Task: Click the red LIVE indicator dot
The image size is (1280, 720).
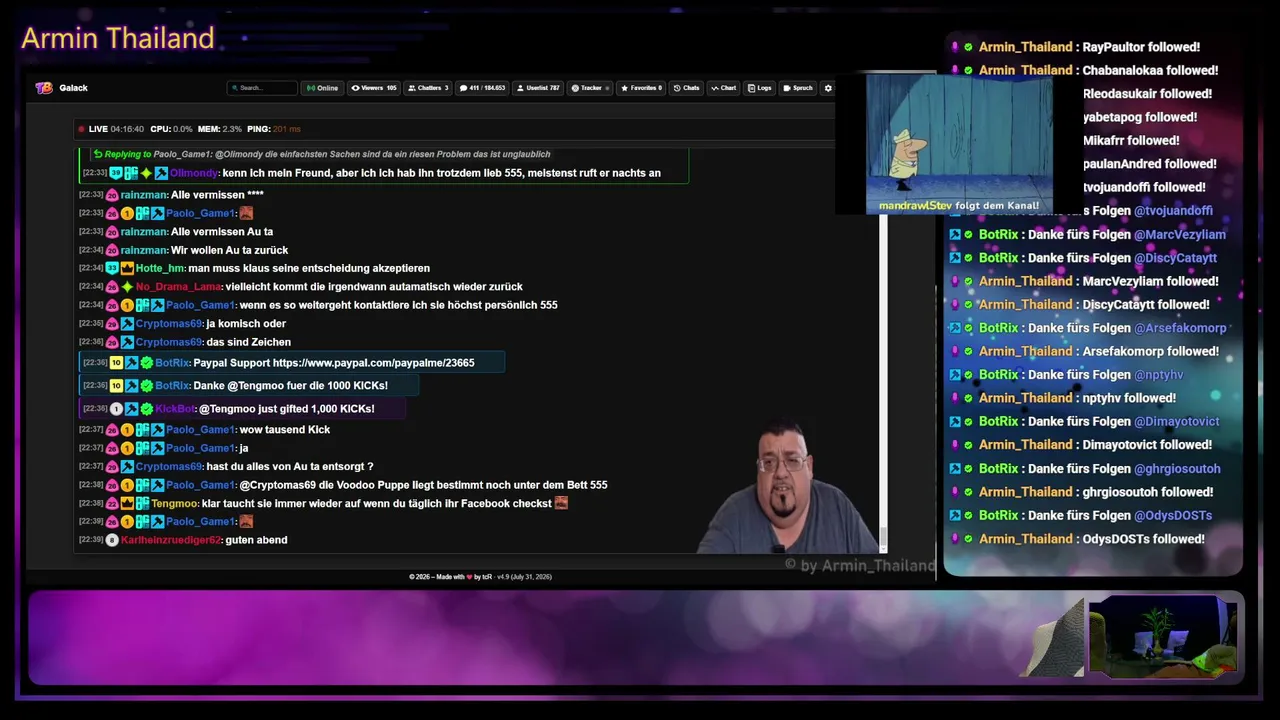Action: click(81, 129)
